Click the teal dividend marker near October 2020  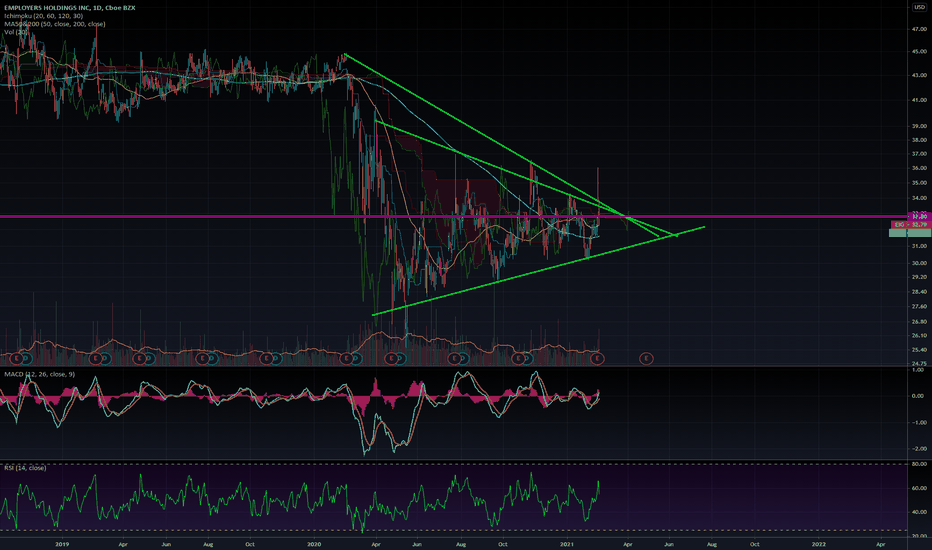point(528,359)
